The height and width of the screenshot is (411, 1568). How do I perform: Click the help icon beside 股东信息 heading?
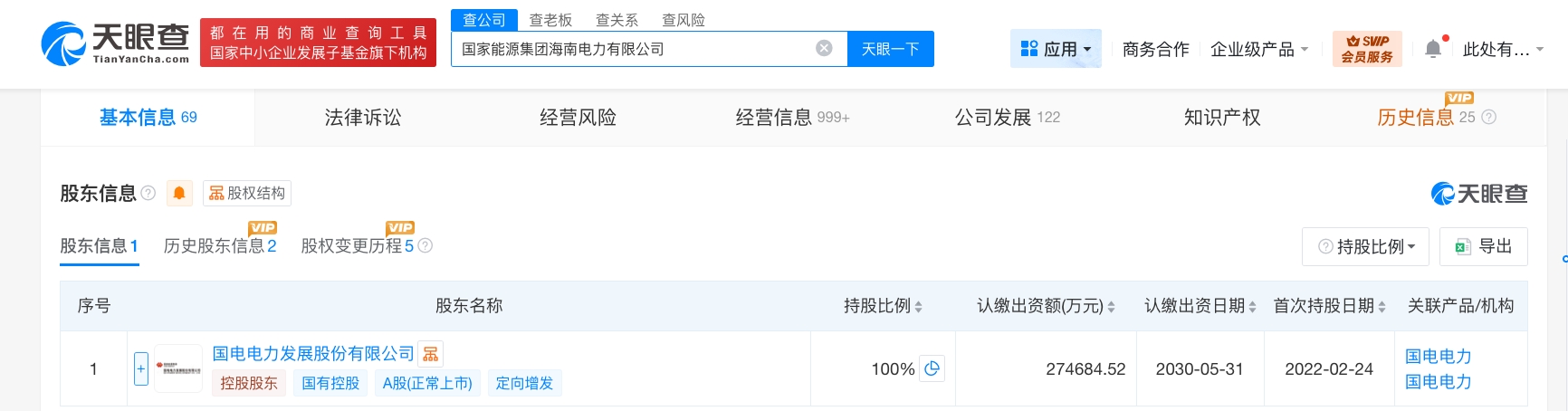coord(148,193)
